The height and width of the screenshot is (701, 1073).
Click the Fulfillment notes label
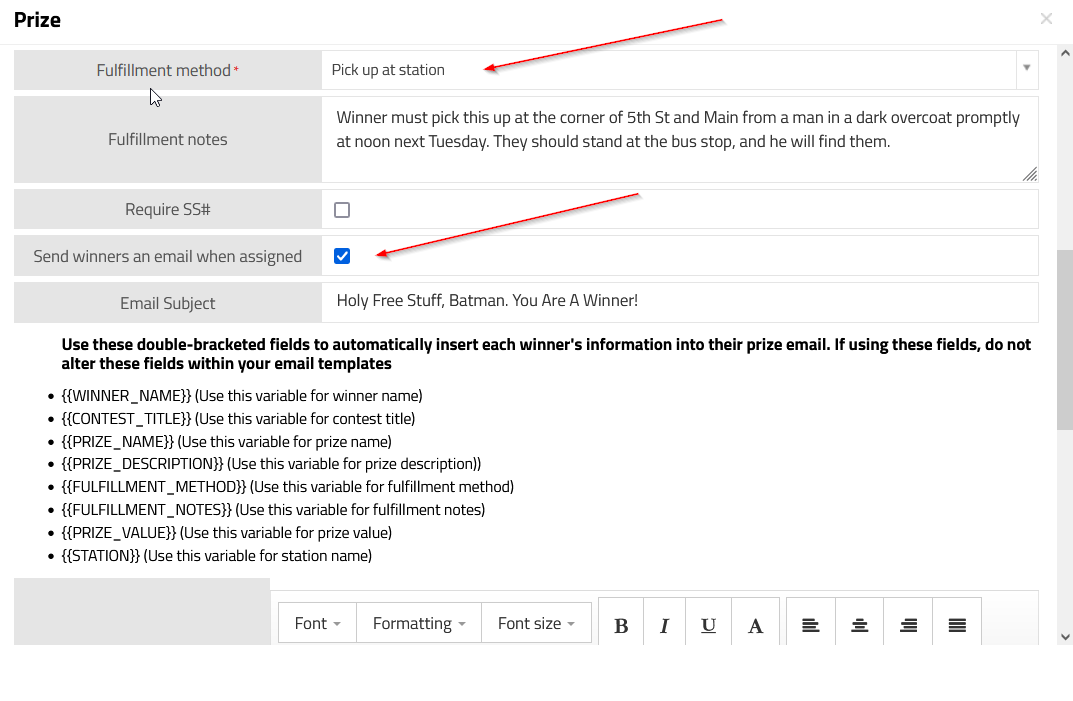click(x=168, y=140)
